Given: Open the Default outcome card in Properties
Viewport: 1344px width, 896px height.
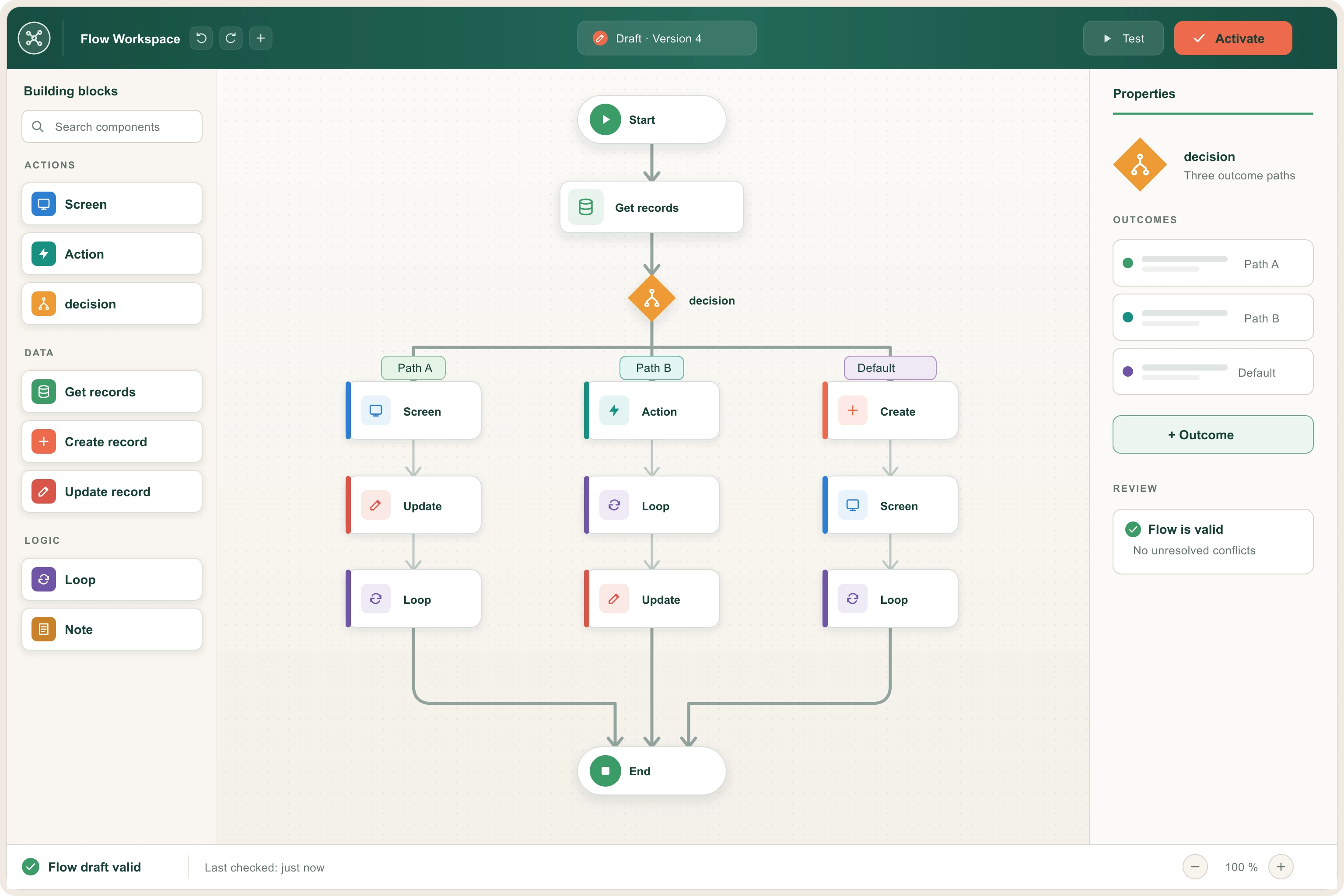Looking at the screenshot, I should click(1213, 371).
